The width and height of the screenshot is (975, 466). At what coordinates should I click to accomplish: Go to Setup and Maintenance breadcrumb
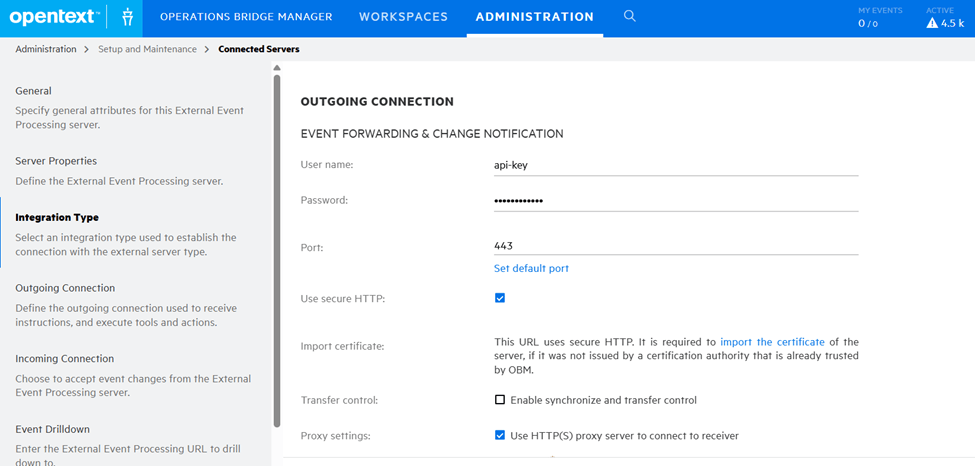click(147, 49)
